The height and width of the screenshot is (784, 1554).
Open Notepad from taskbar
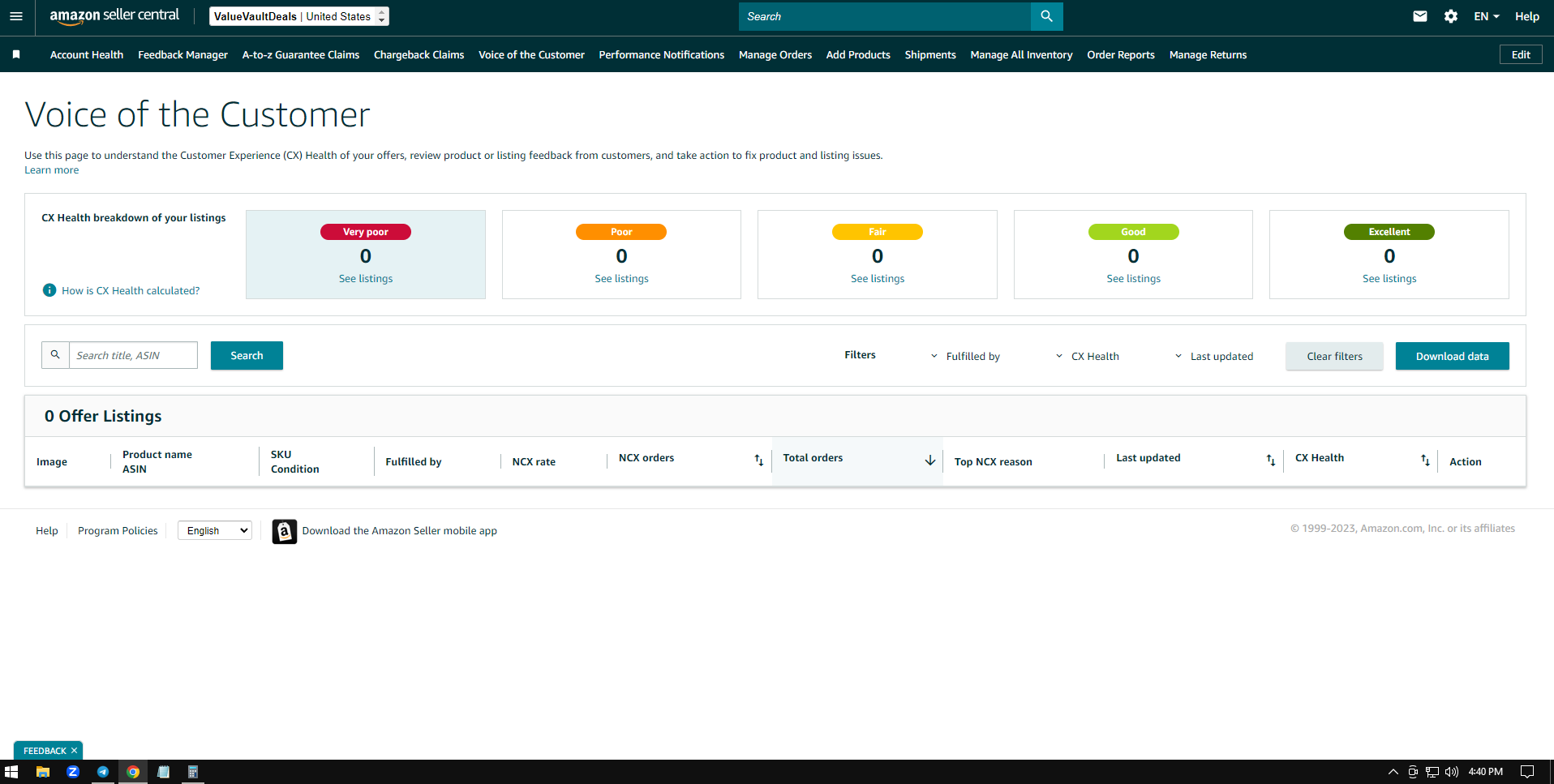[163, 772]
